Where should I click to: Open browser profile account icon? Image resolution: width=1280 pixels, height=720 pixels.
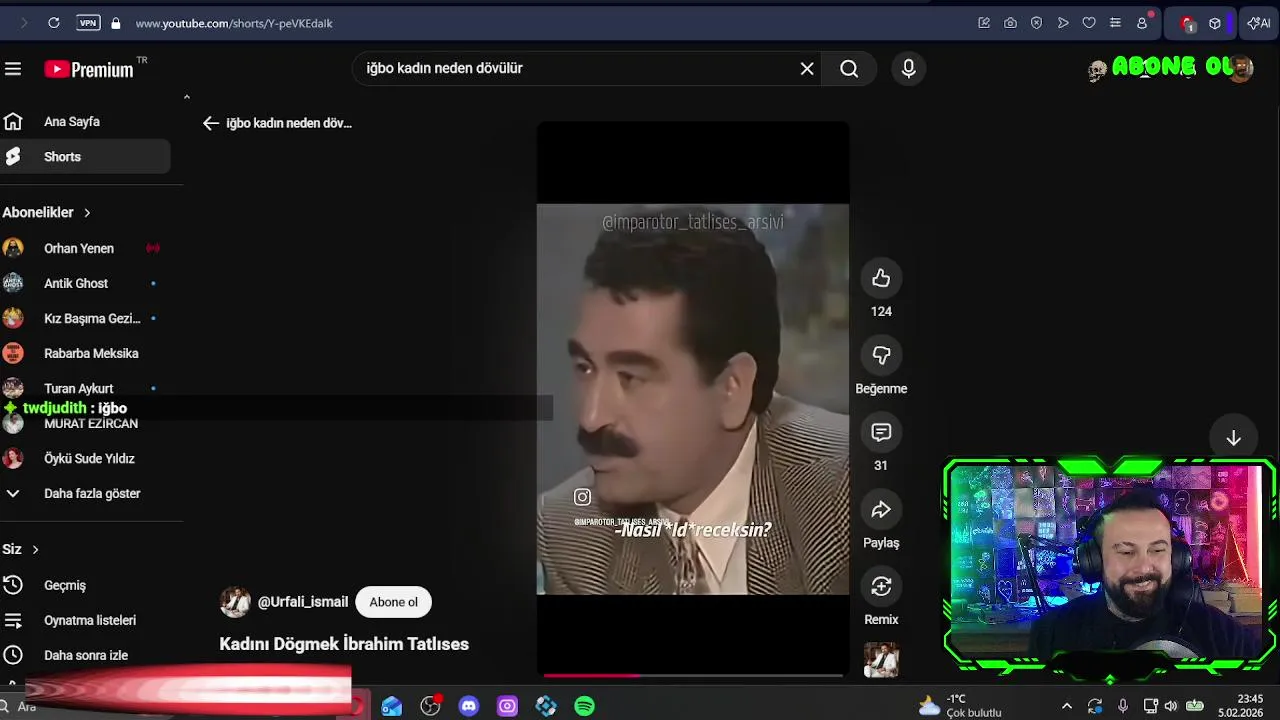(1142, 23)
